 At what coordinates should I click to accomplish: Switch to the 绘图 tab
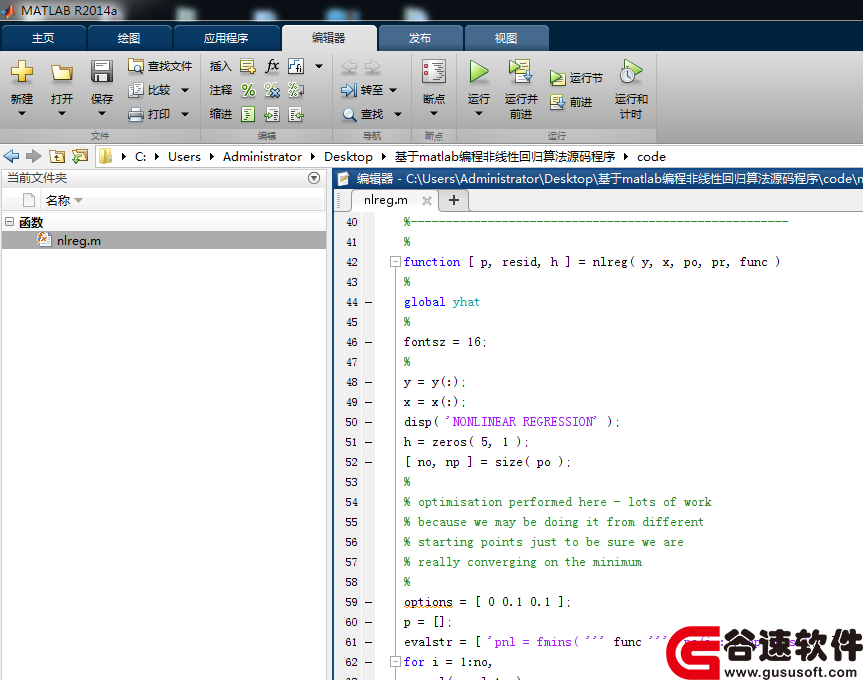pos(129,38)
